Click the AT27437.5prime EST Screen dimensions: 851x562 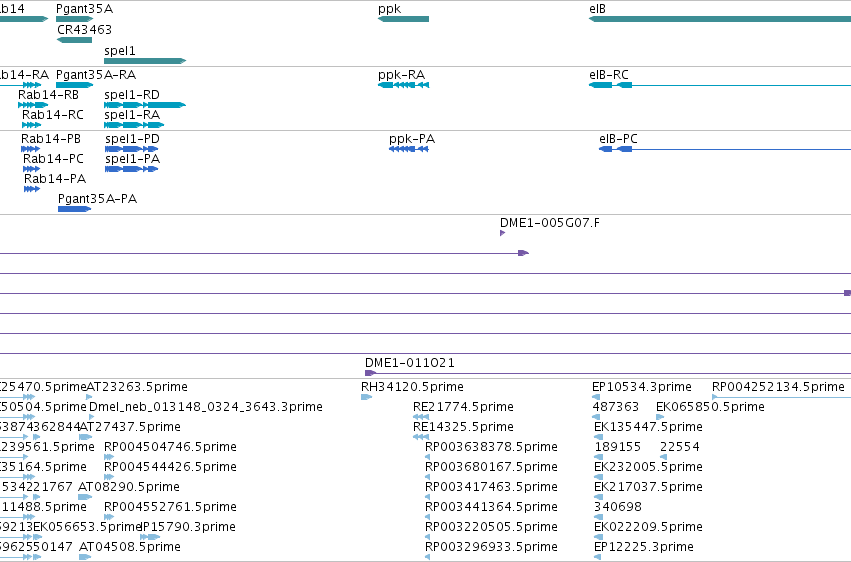tap(85, 437)
